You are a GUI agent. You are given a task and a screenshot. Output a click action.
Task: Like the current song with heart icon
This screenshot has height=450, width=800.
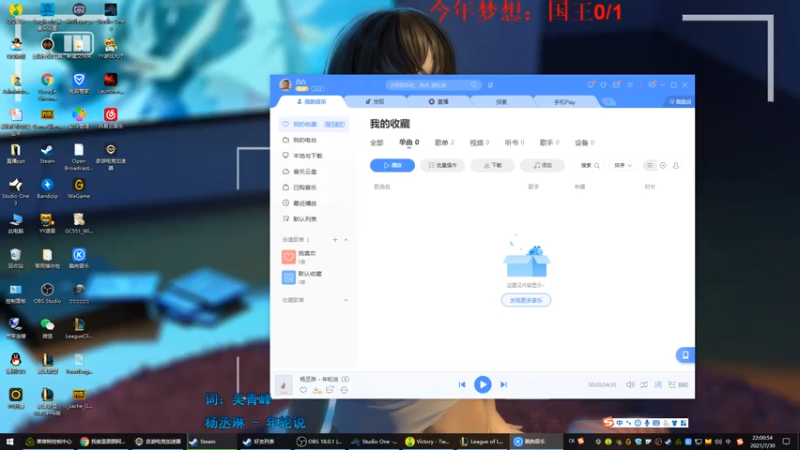(x=303, y=390)
